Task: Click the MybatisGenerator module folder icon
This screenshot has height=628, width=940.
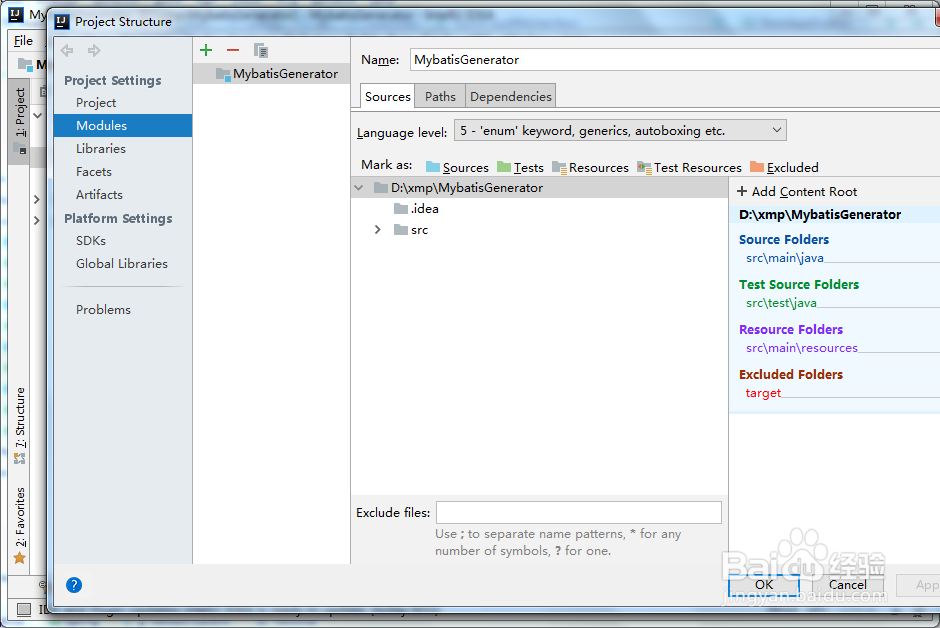Action: [x=223, y=74]
